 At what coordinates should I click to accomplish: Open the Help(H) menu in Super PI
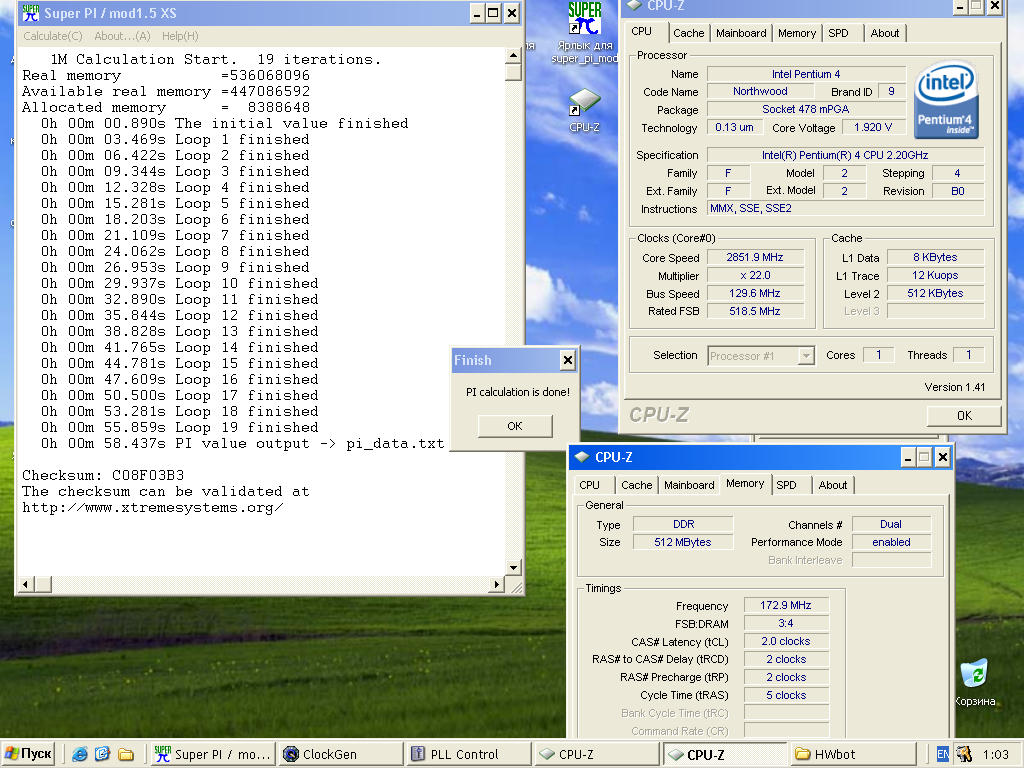point(180,36)
